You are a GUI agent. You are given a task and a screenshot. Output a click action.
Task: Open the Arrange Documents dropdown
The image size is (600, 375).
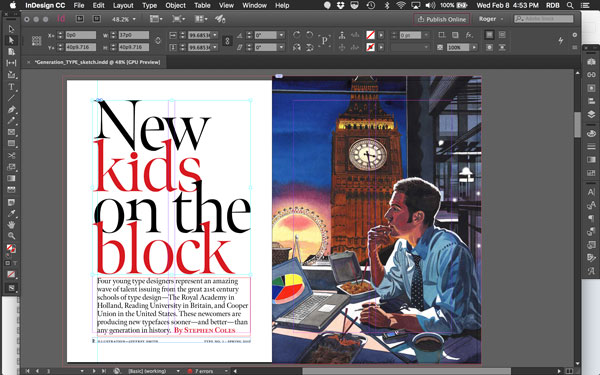(200, 19)
